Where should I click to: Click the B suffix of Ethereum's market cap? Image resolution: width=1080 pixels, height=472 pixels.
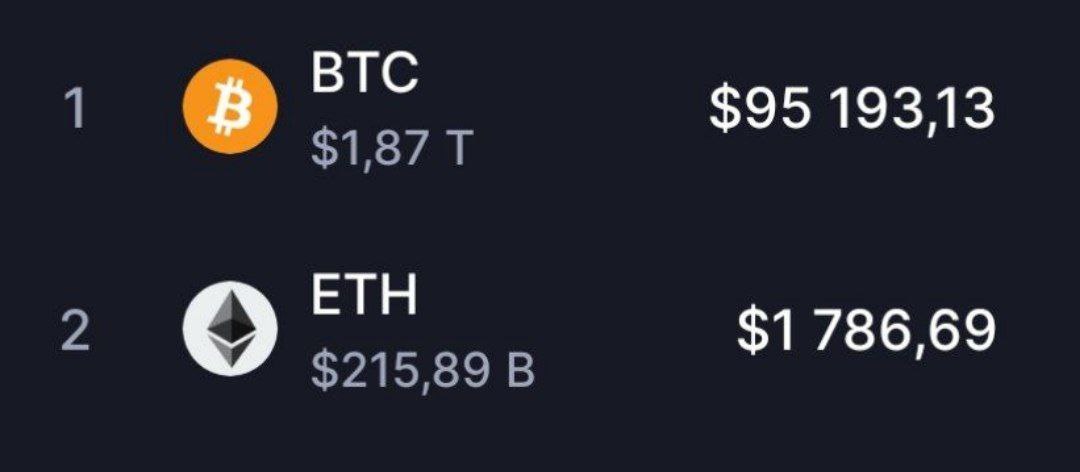(521, 371)
